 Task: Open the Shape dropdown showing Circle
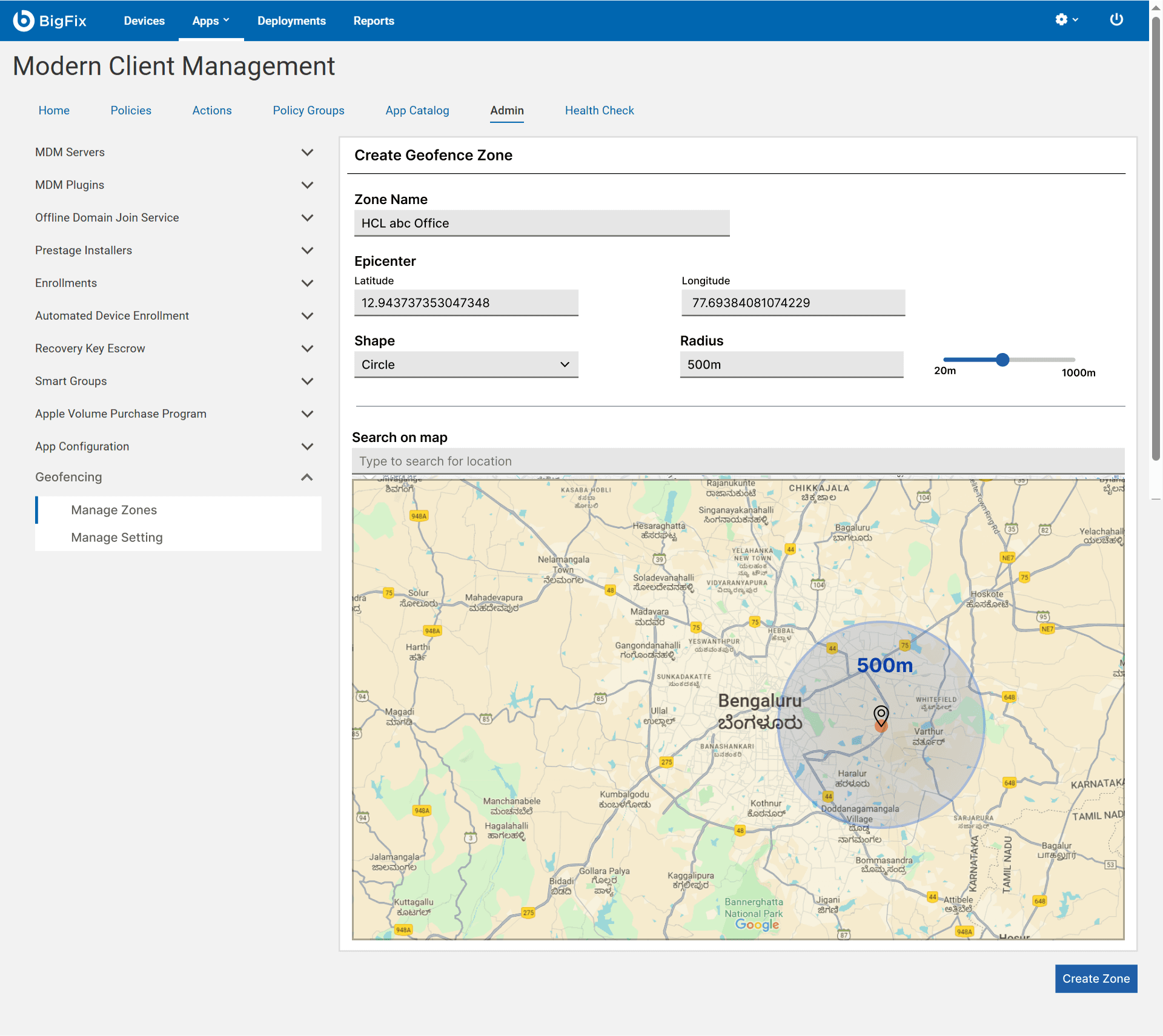(466, 365)
